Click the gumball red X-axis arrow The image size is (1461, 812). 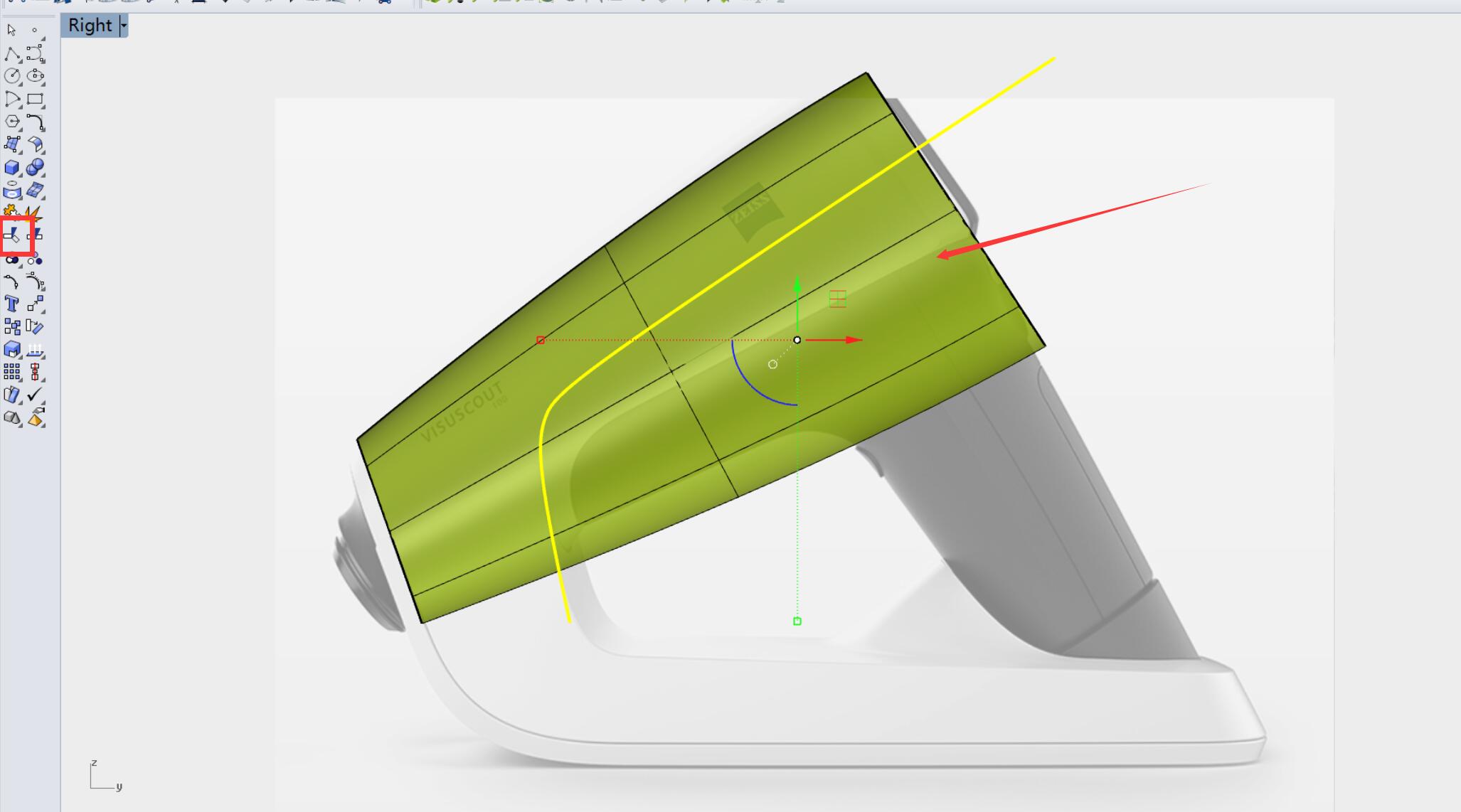tap(851, 340)
